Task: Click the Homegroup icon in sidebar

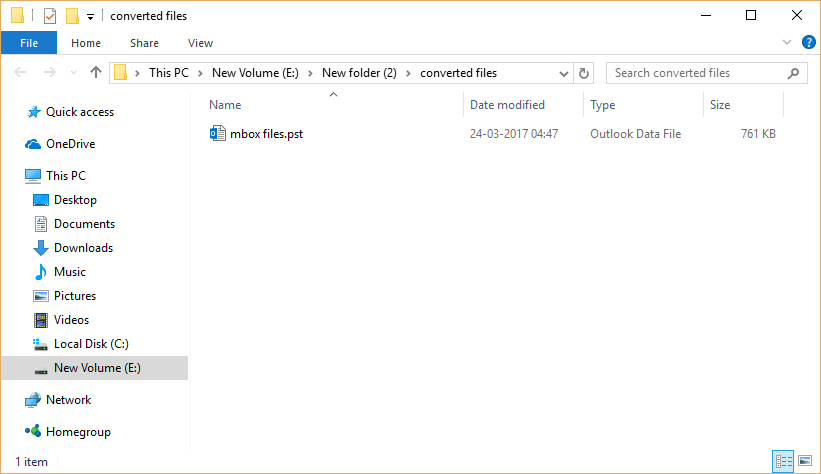Action: (x=32, y=431)
